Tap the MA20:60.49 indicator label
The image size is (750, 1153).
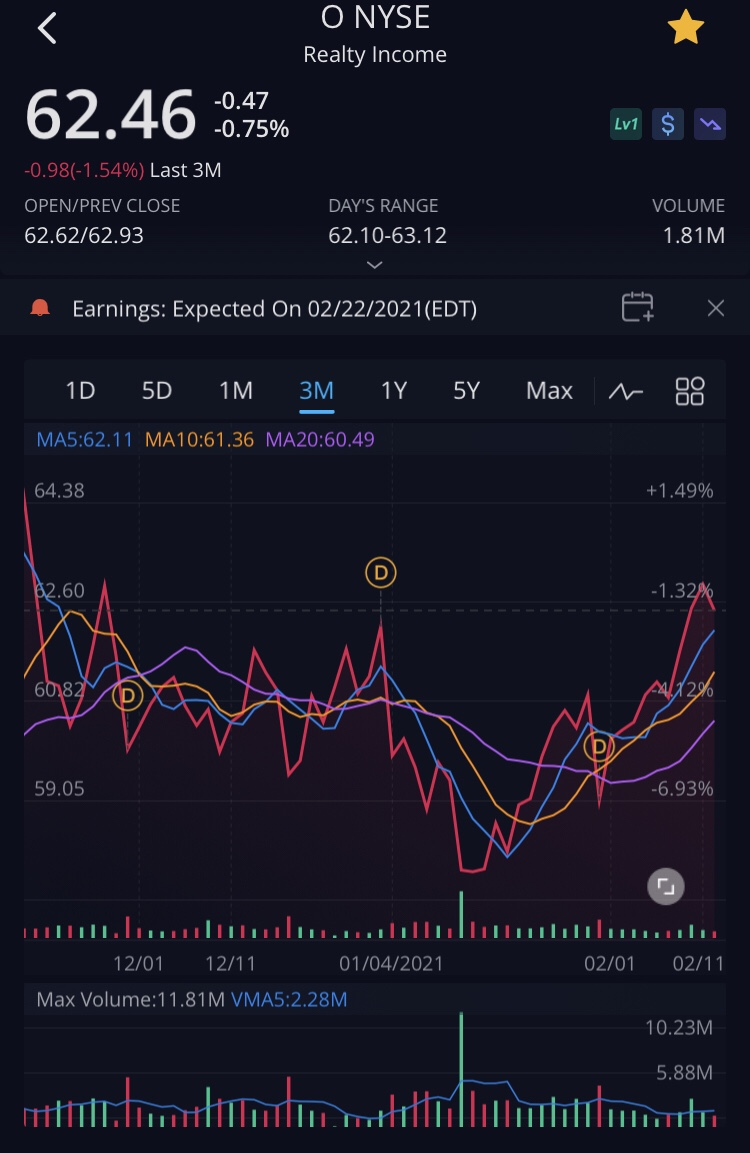coord(320,440)
